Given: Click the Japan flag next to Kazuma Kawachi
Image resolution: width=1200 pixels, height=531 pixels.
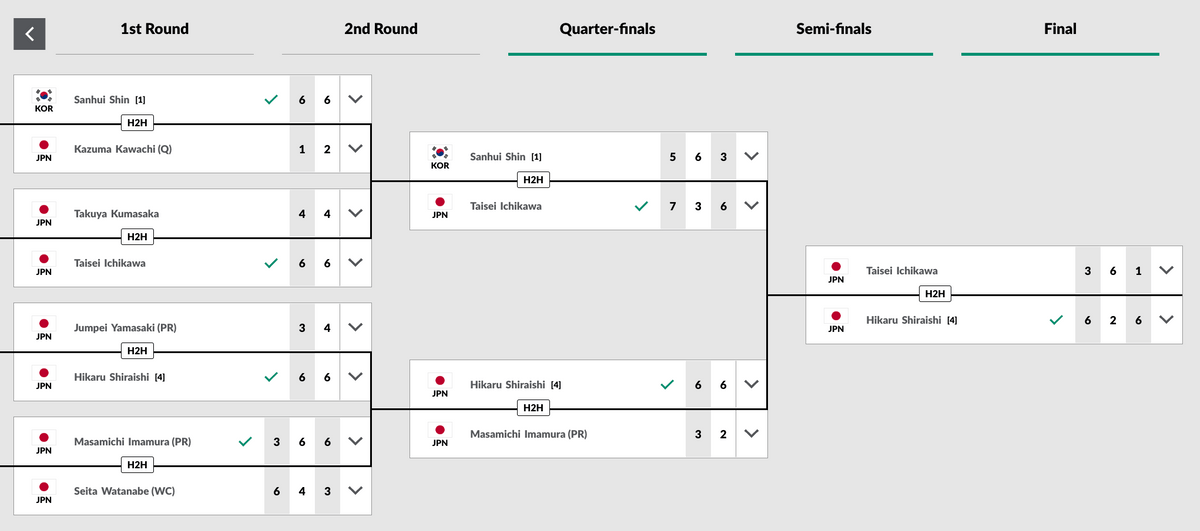Looking at the screenshot, I should pos(44,145).
